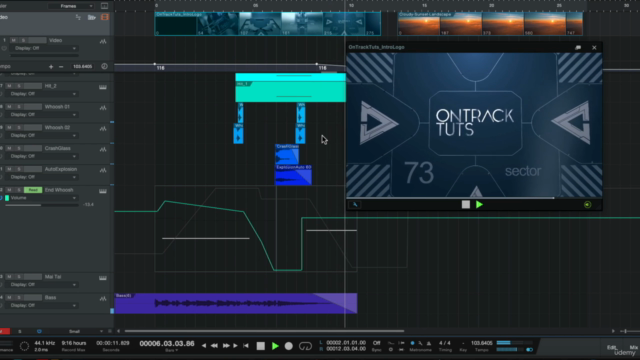The image size is (640, 360).
Task: Click the orange video filmstrip icon
Action: [x=105, y=17]
